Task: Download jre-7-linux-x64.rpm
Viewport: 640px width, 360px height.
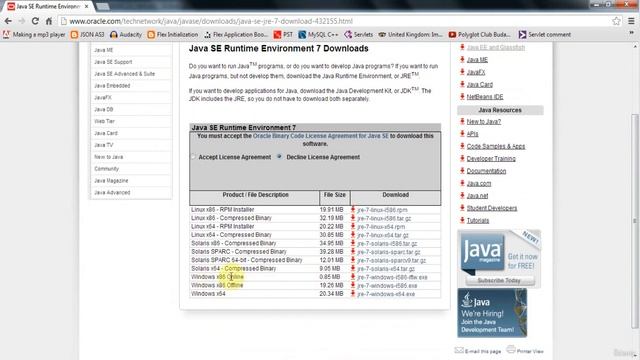Action: click(x=381, y=227)
